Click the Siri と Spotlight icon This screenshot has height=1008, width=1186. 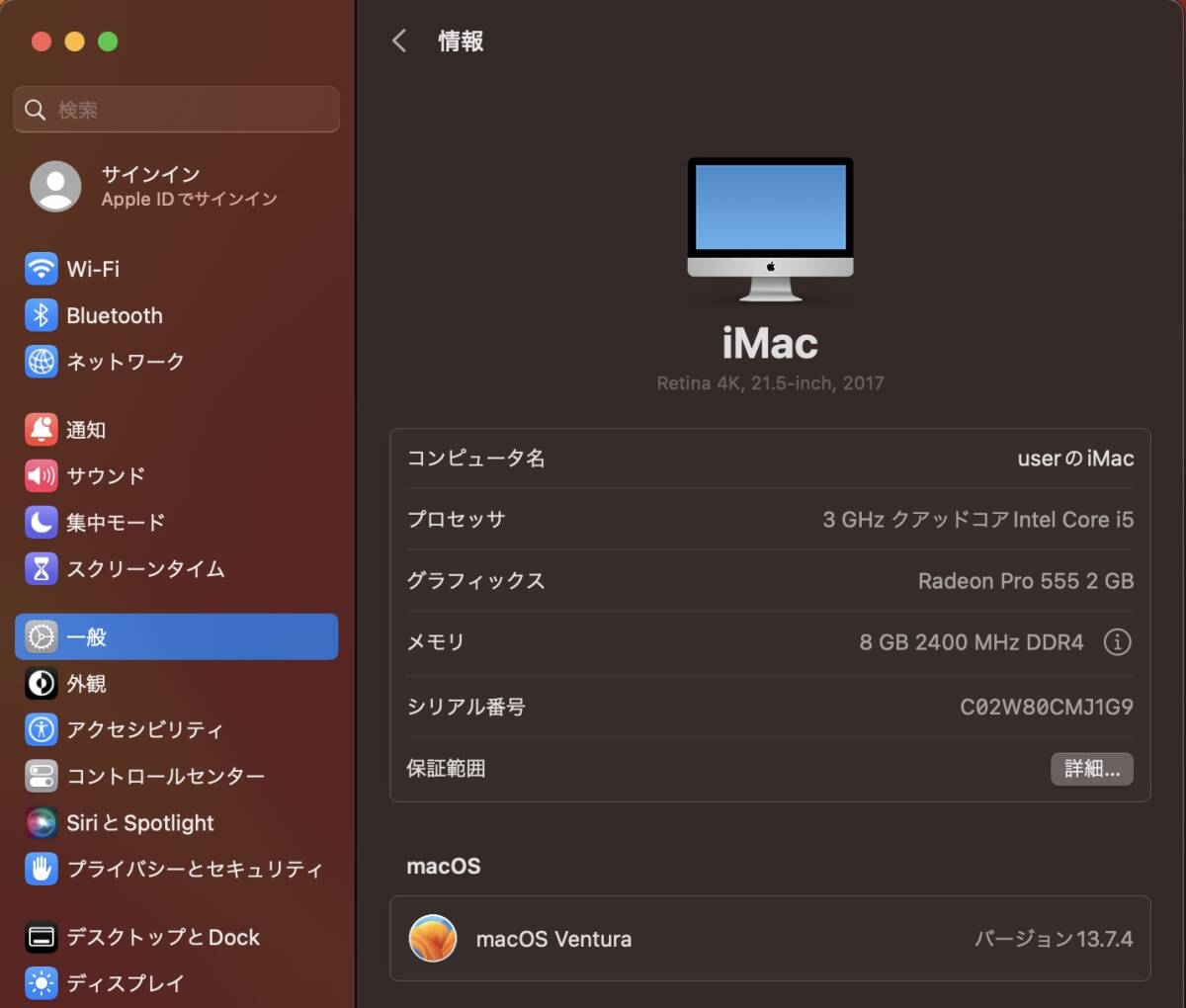[x=42, y=822]
